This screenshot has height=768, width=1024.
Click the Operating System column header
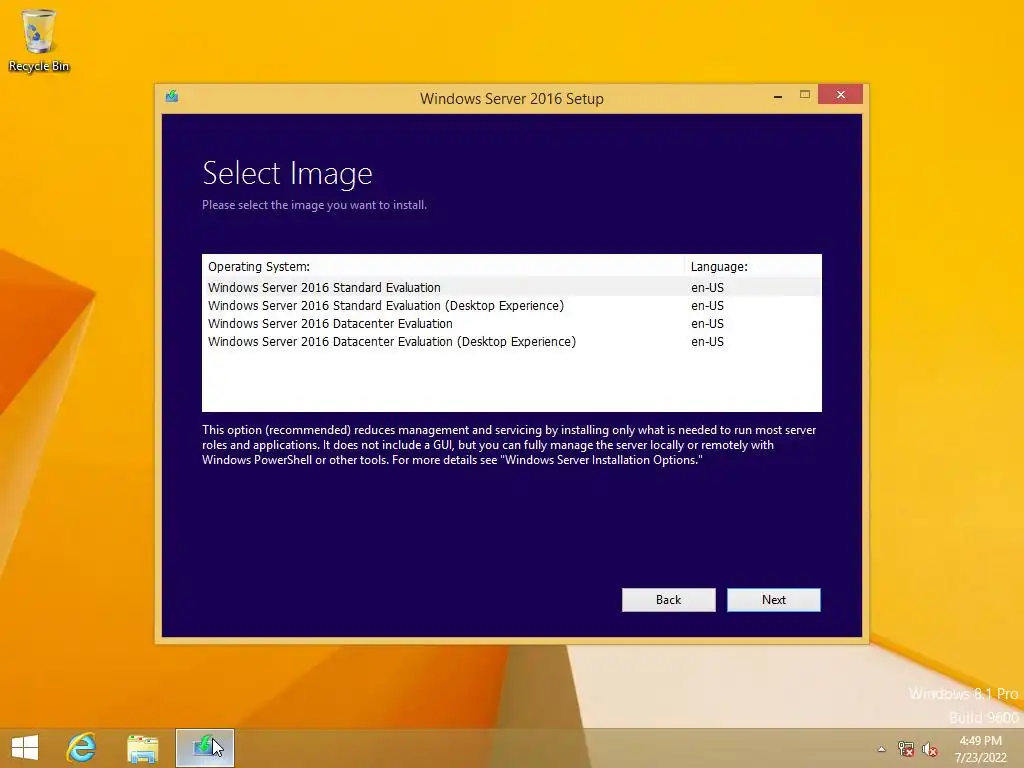point(443,266)
